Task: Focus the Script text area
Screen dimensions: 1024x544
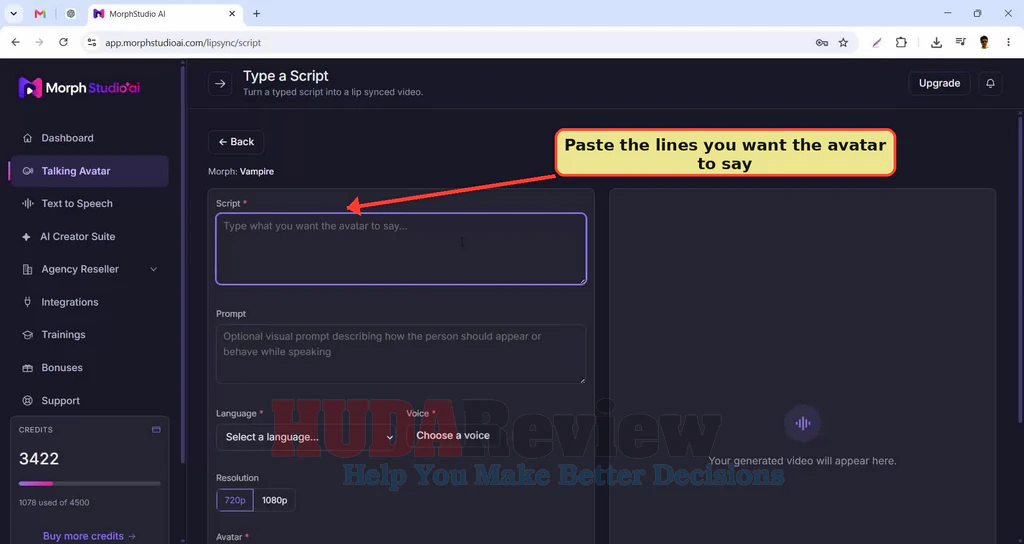Action: (x=401, y=249)
